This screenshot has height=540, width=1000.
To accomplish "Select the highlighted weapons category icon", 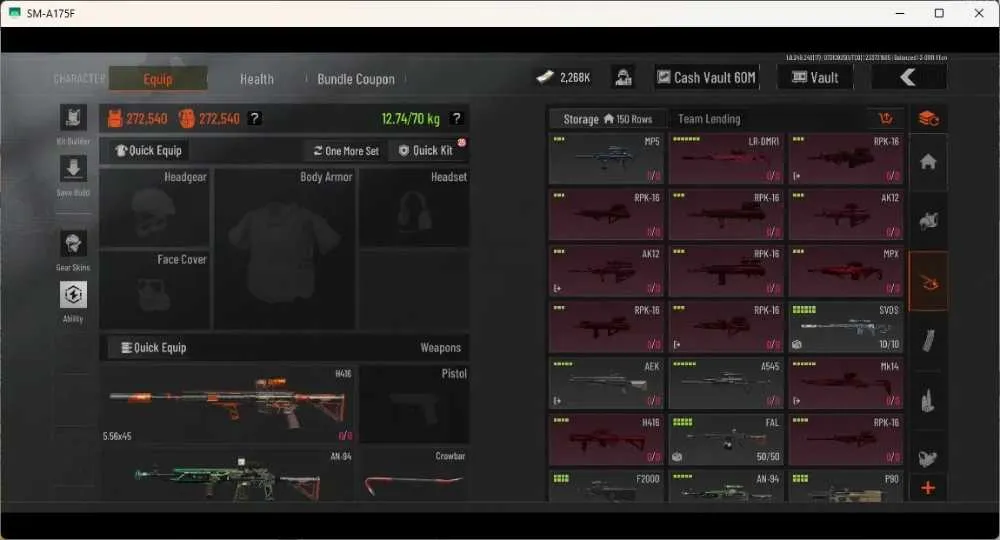I will [x=928, y=281].
